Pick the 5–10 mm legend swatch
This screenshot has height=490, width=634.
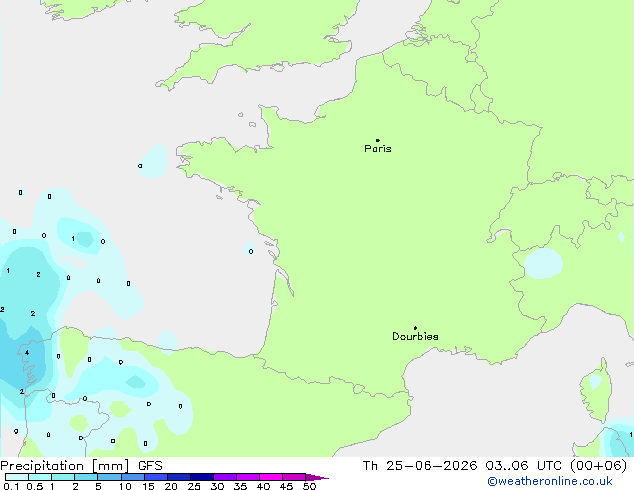click(109, 477)
